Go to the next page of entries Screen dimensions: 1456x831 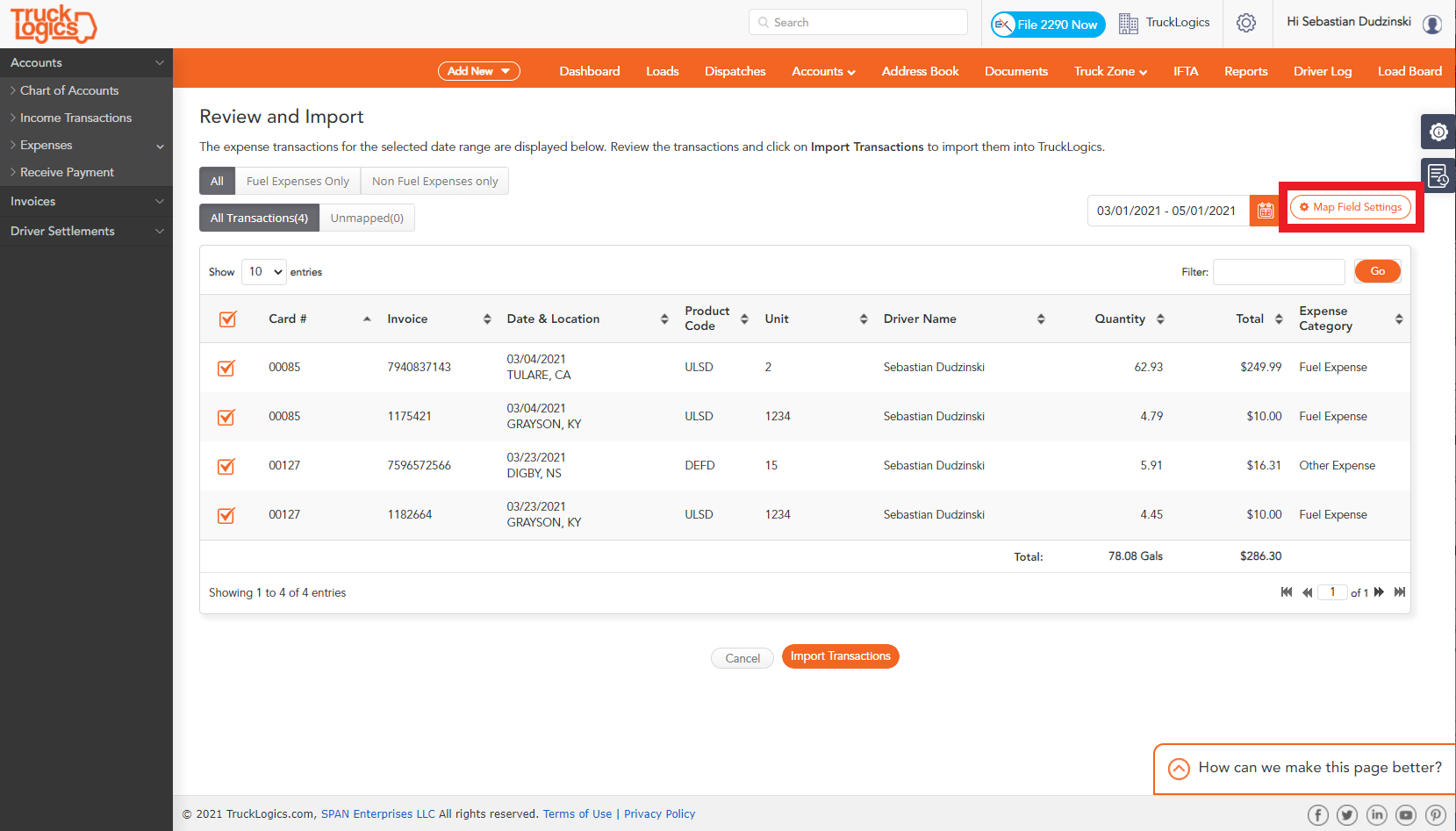1379,592
